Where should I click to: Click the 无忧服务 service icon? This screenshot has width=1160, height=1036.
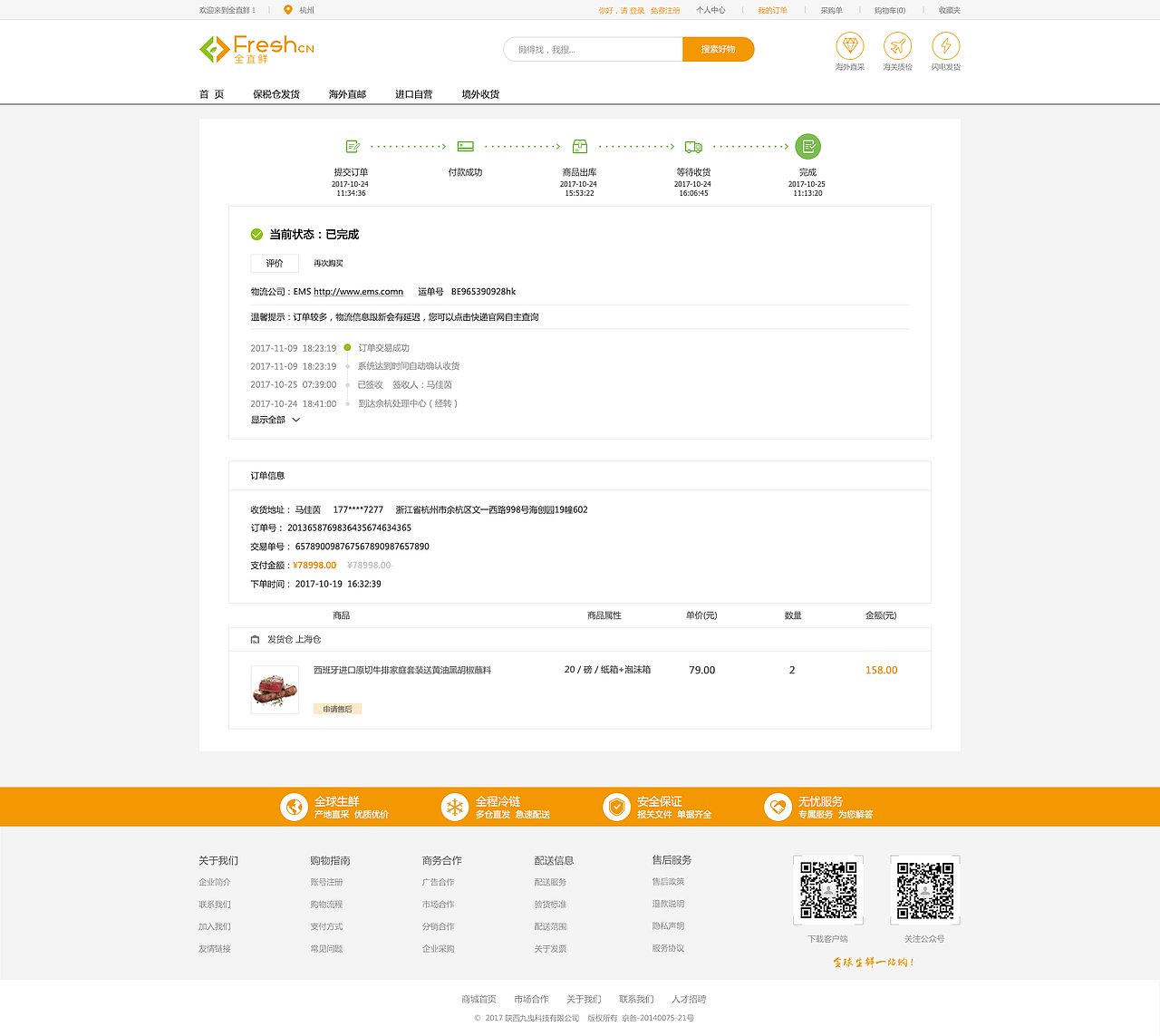point(778,807)
